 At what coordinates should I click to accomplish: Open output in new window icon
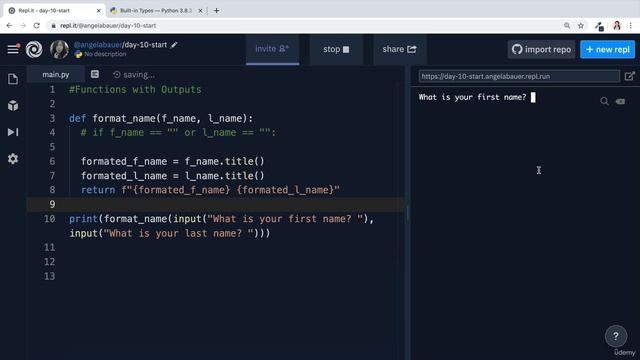629,76
